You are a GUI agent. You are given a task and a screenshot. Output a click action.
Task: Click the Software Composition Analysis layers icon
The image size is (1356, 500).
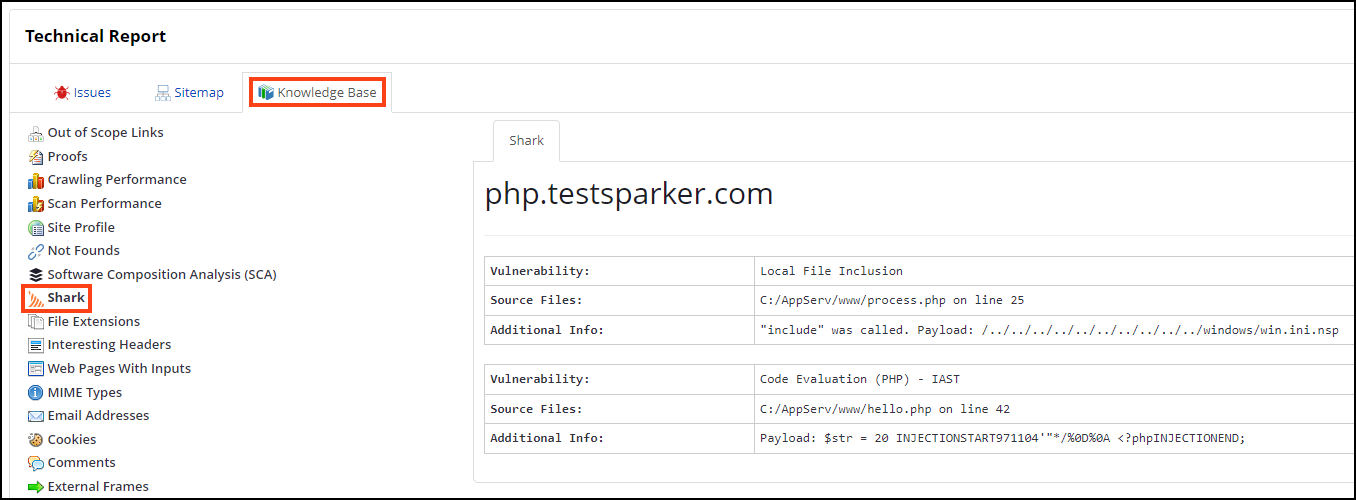coord(36,275)
